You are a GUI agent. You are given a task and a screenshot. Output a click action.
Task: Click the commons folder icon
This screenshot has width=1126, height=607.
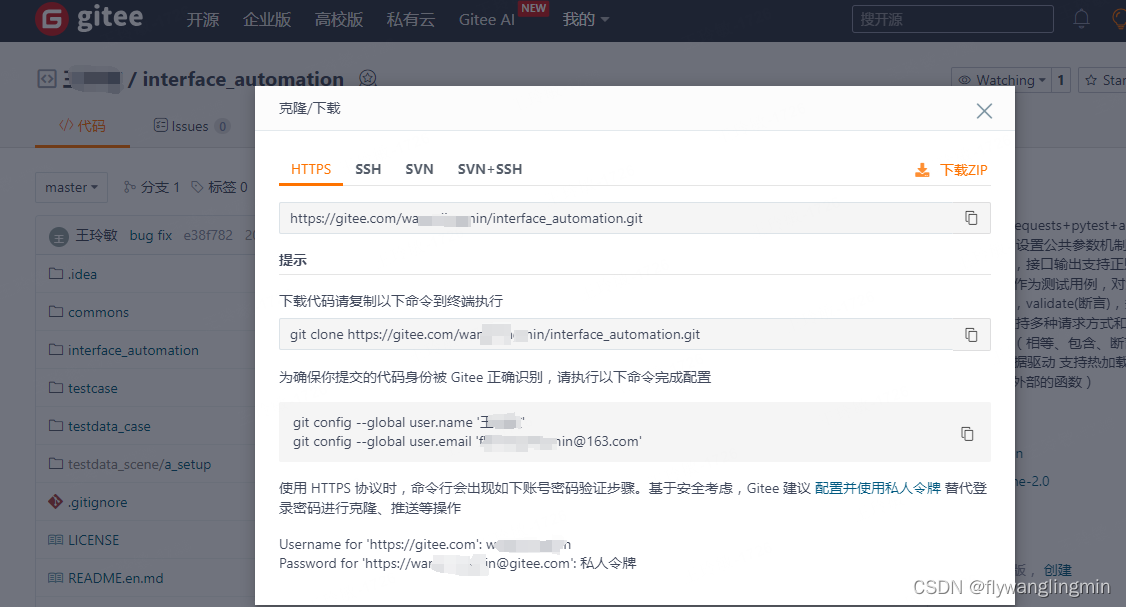pyautogui.click(x=56, y=312)
